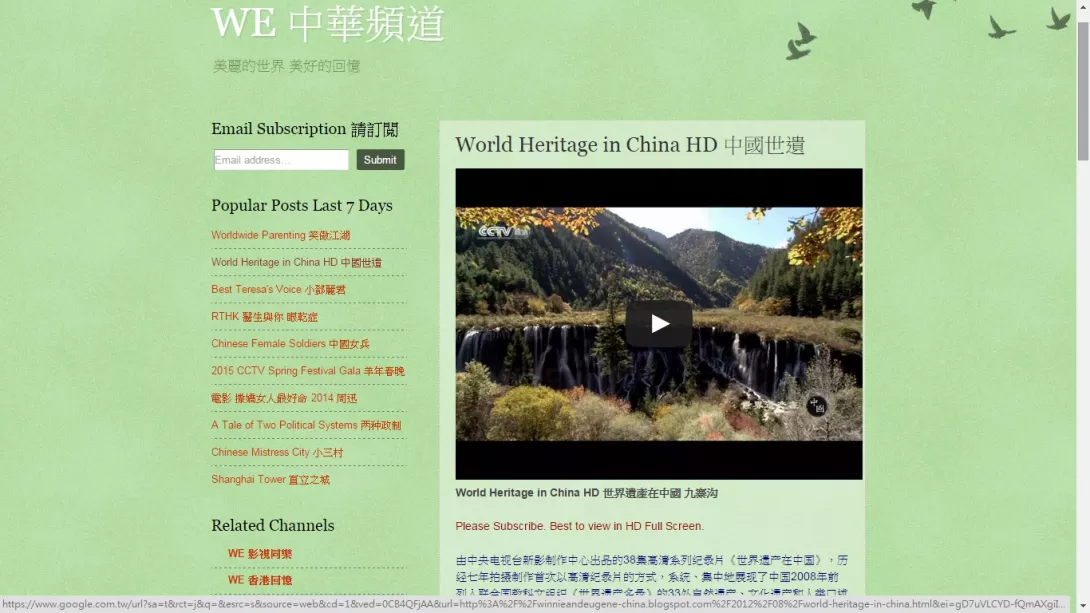Click the World Heritage in China HD post title
The image size is (1090, 613).
630,145
